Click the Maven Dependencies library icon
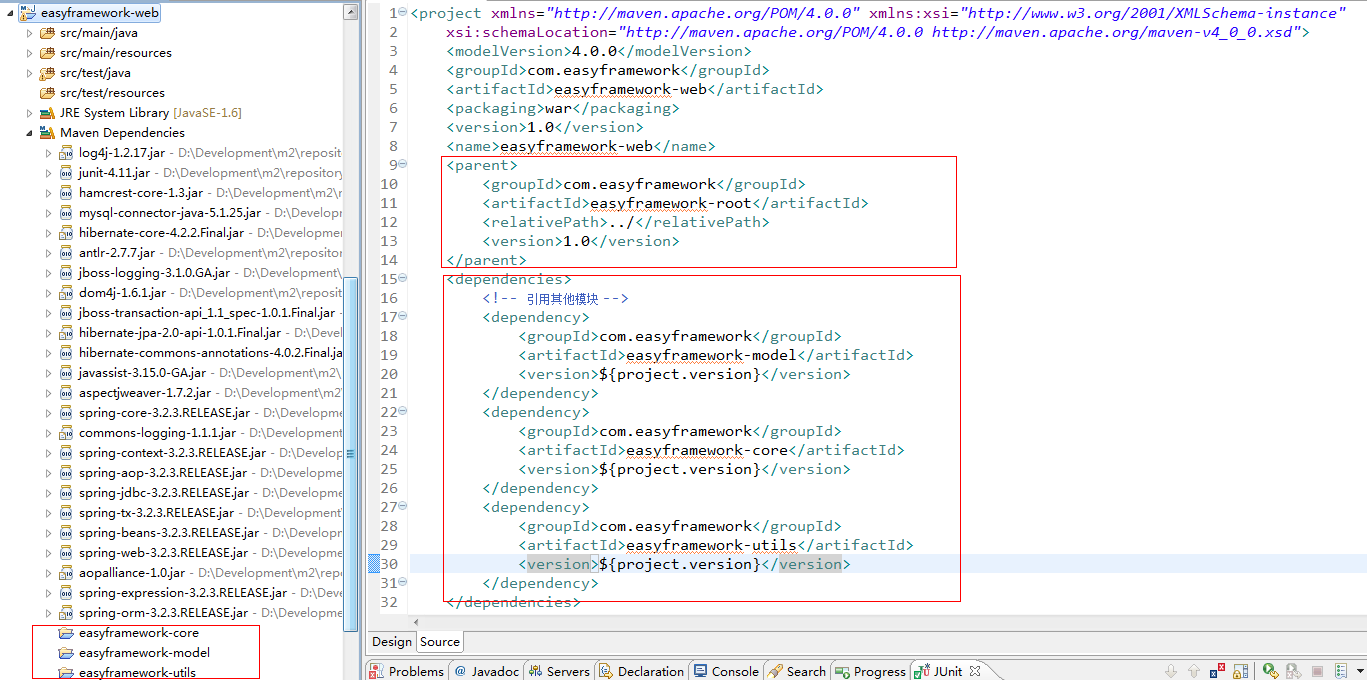The height and width of the screenshot is (680, 1367). [x=47, y=133]
